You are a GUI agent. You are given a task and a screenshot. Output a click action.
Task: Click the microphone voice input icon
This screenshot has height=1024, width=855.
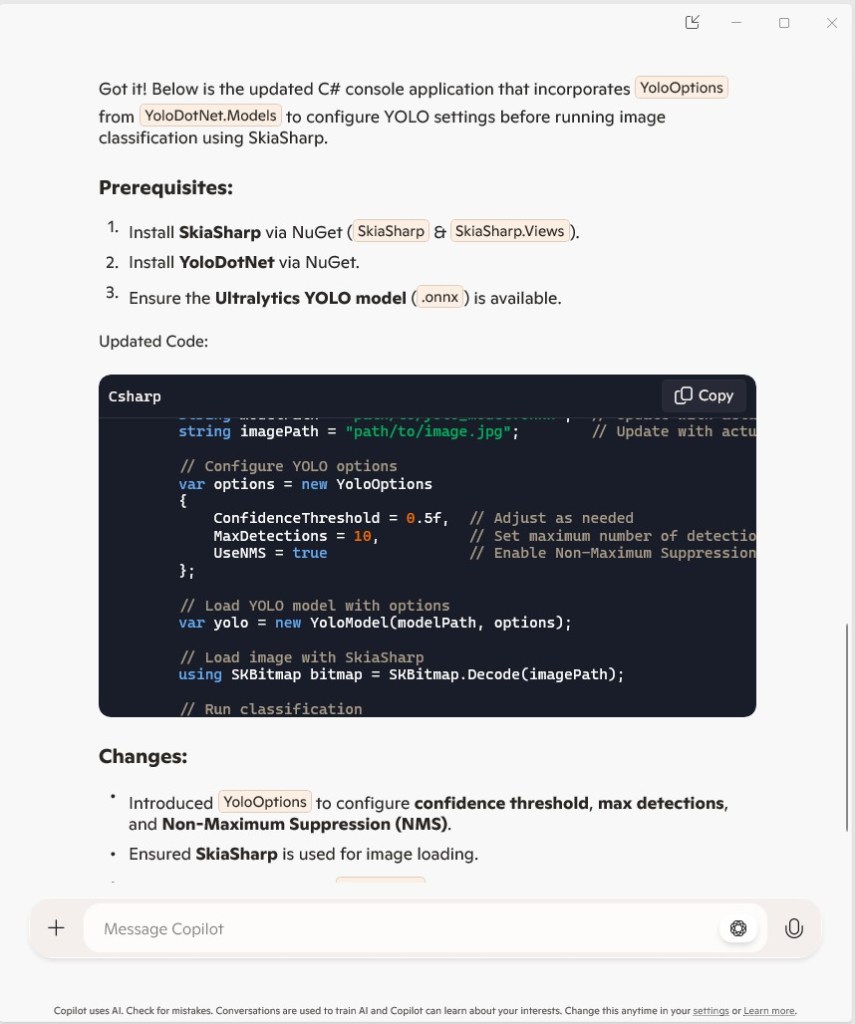coord(794,928)
